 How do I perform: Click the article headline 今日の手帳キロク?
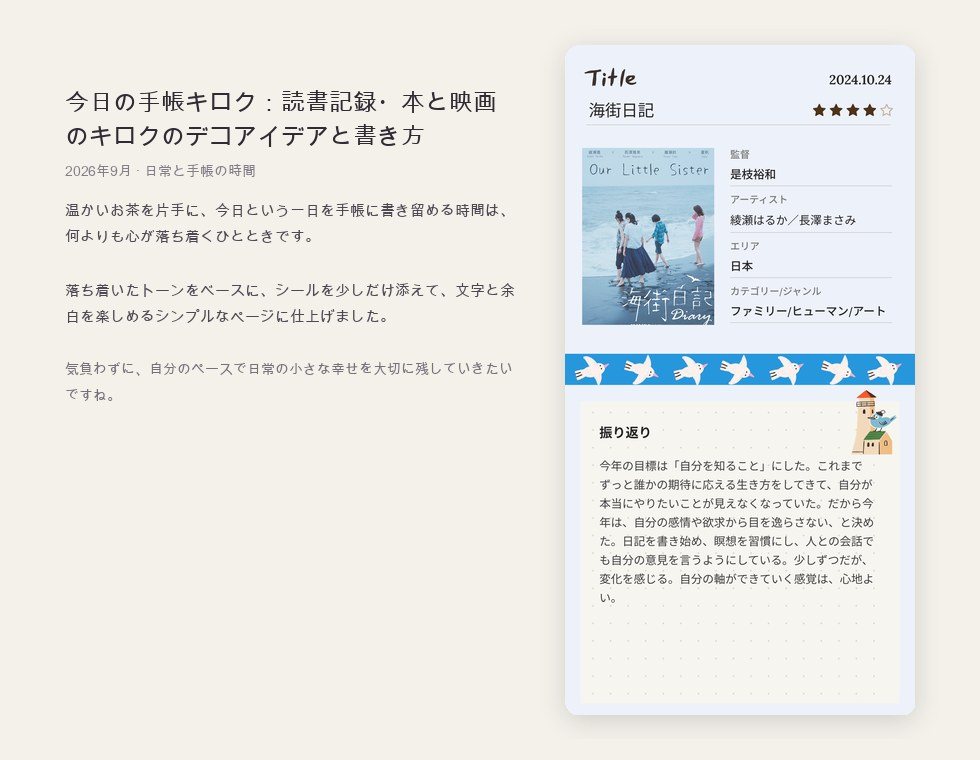(281, 118)
